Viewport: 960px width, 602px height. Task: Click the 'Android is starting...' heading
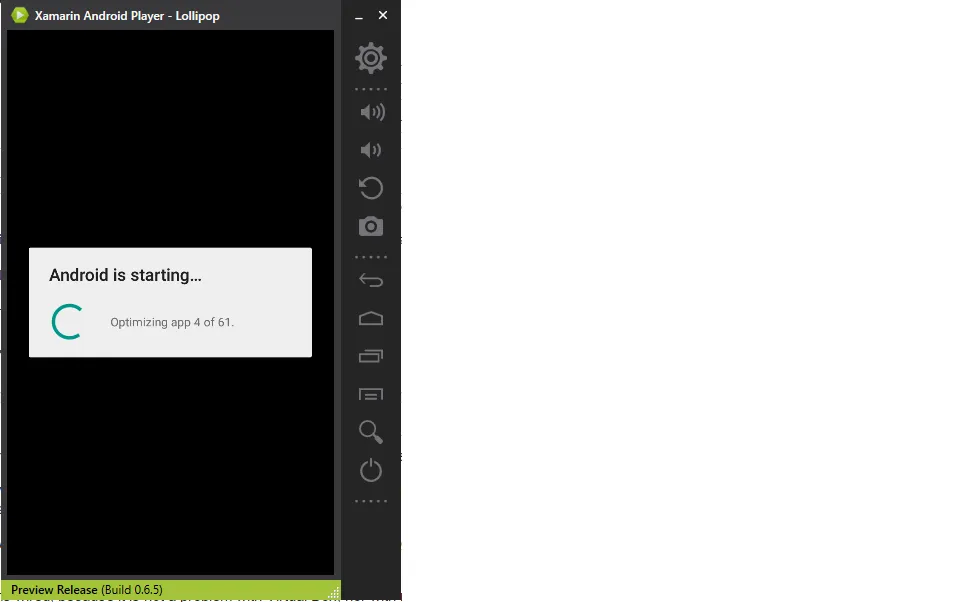pyautogui.click(x=126, y=275)
